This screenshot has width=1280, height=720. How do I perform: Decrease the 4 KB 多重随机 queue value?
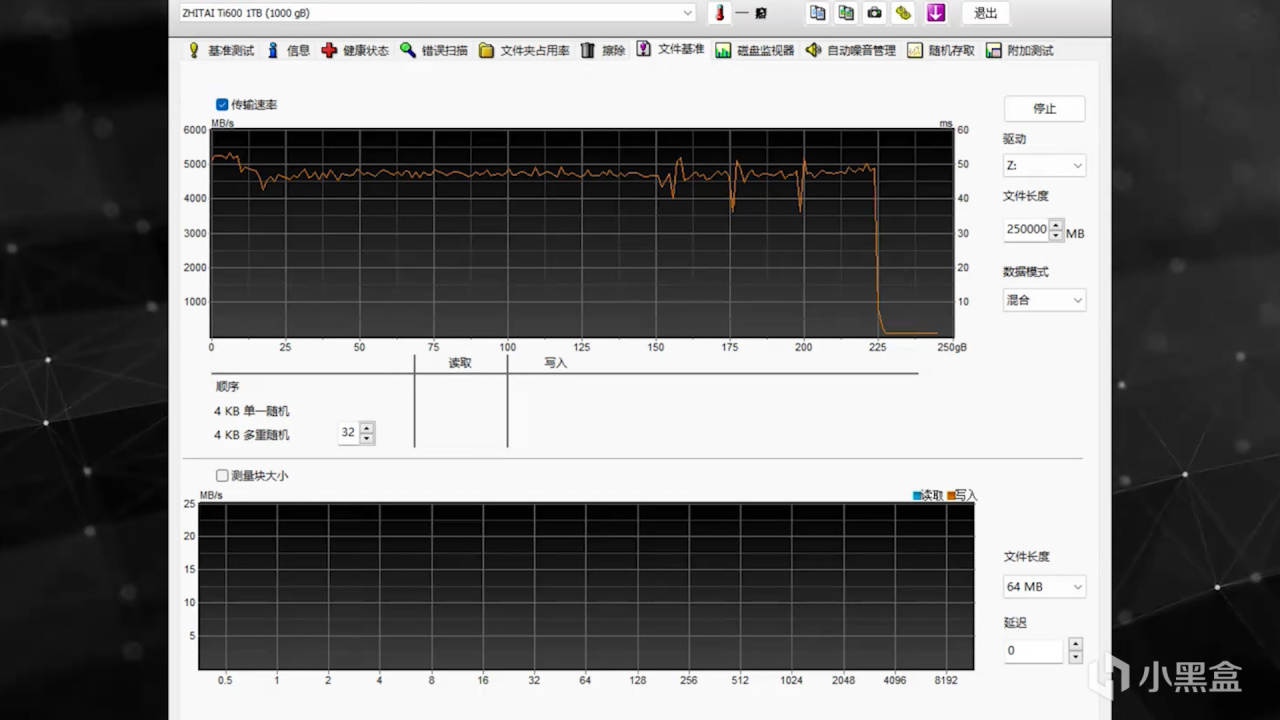(x=367, y=439)
